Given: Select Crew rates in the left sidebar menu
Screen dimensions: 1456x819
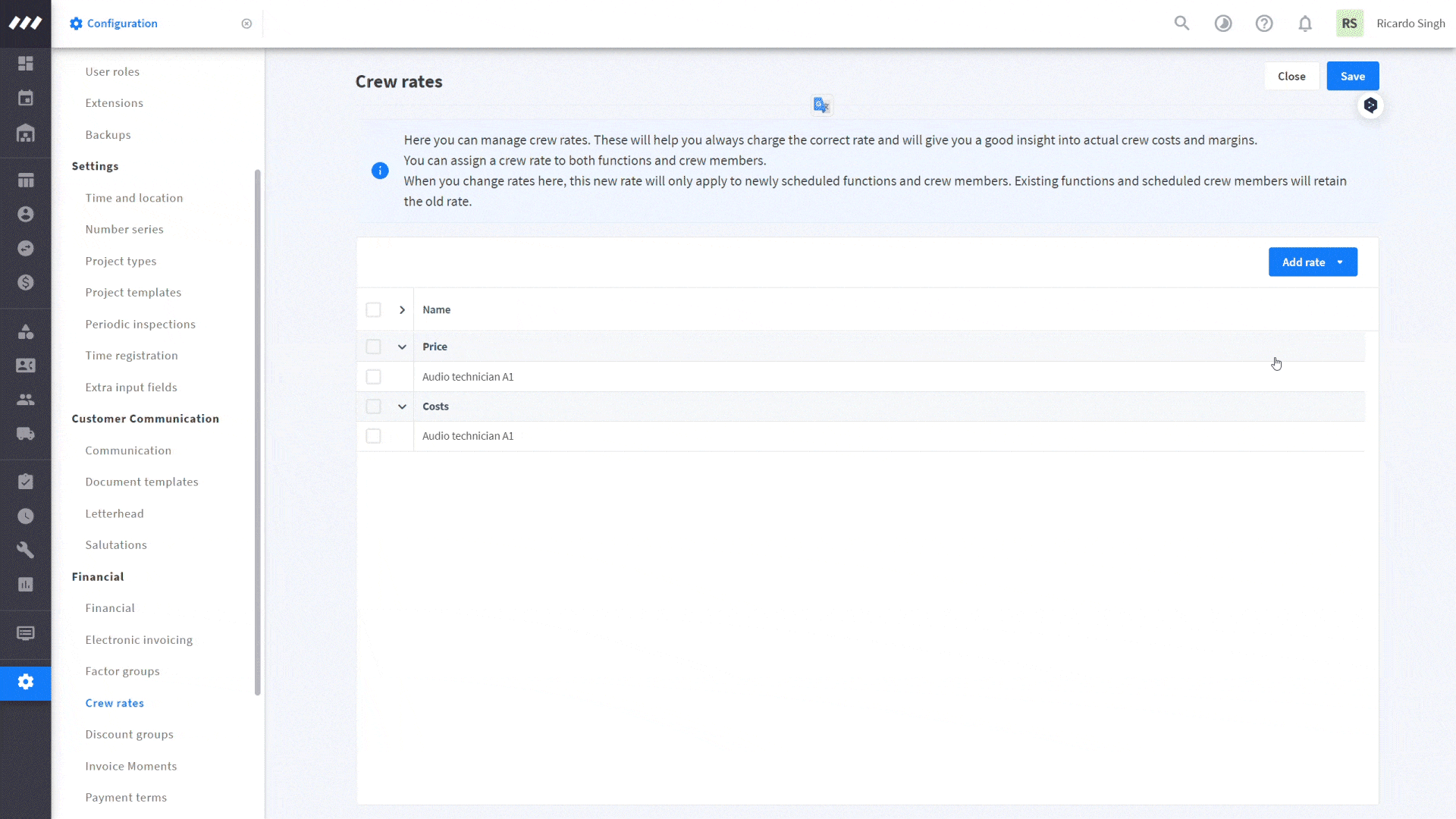Looking at the screenshot, I should [x=114, y=702].
